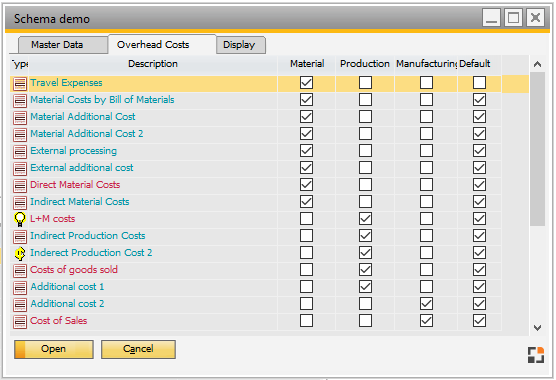Screen dimensions: 556x380
Task: Click the lightbulb icon next to L+M costs
Action: point(20,219)
